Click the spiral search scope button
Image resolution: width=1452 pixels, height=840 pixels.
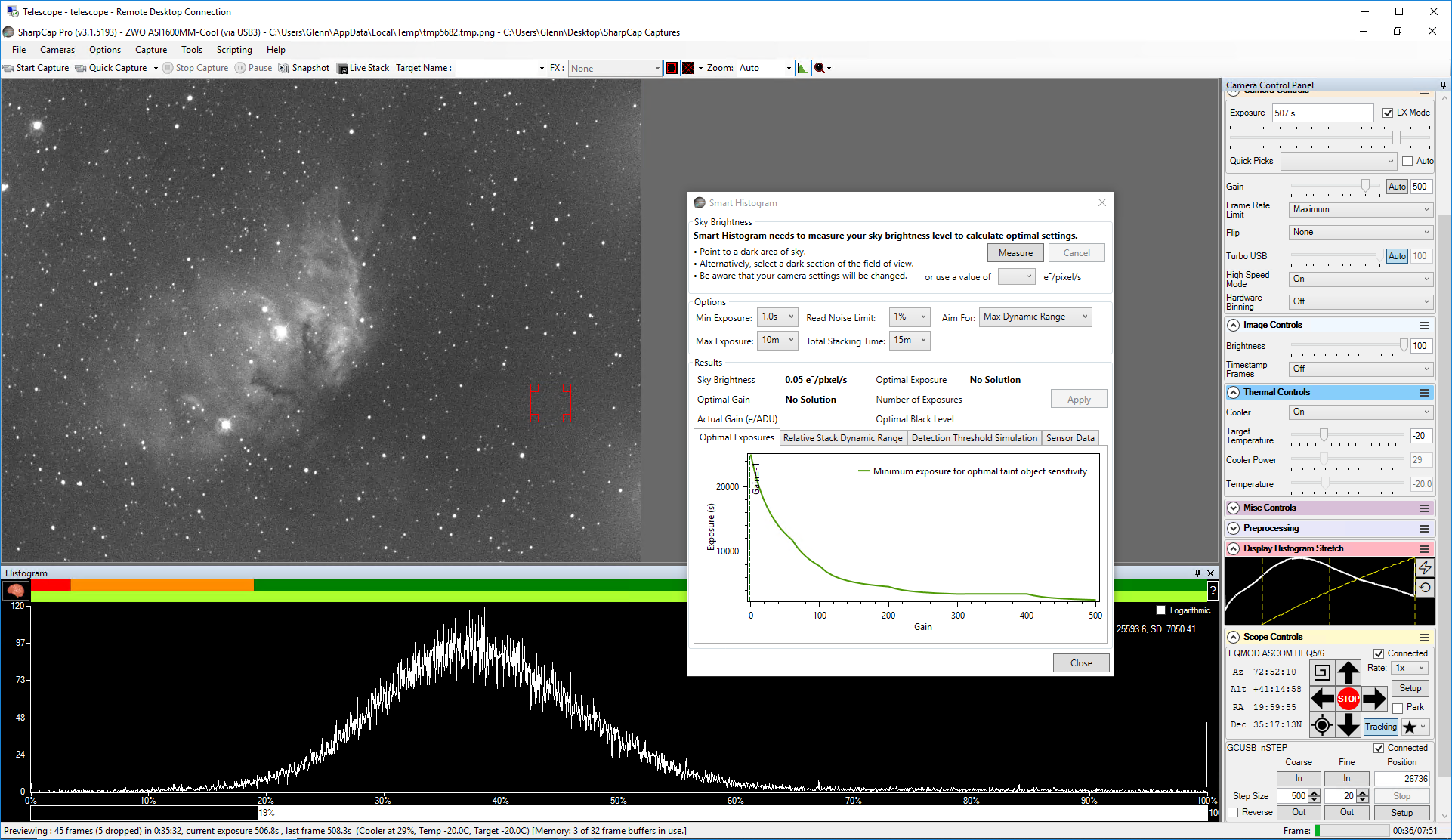coord(1322,672)
